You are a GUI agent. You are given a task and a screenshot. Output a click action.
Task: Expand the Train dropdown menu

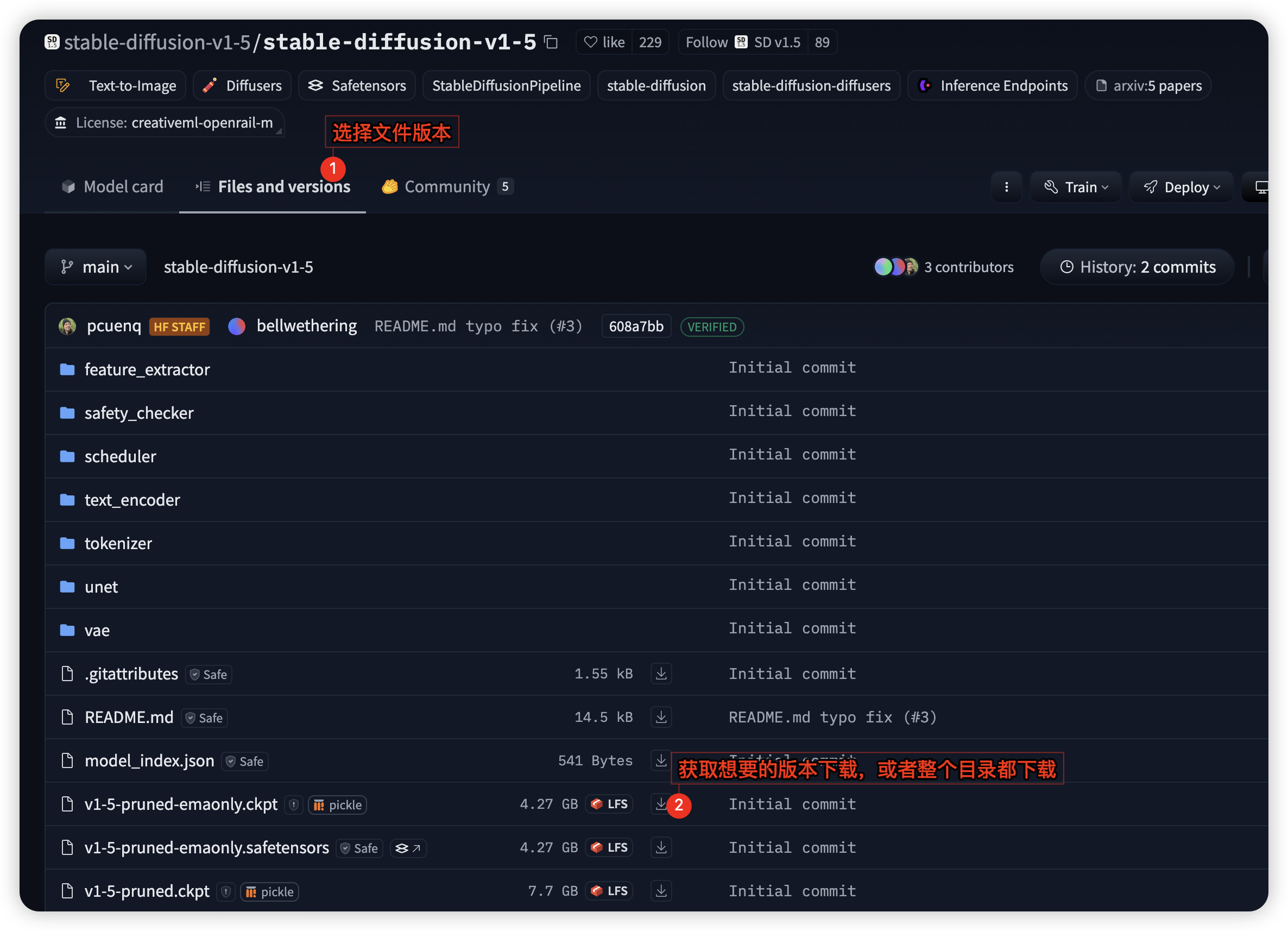1076,187
